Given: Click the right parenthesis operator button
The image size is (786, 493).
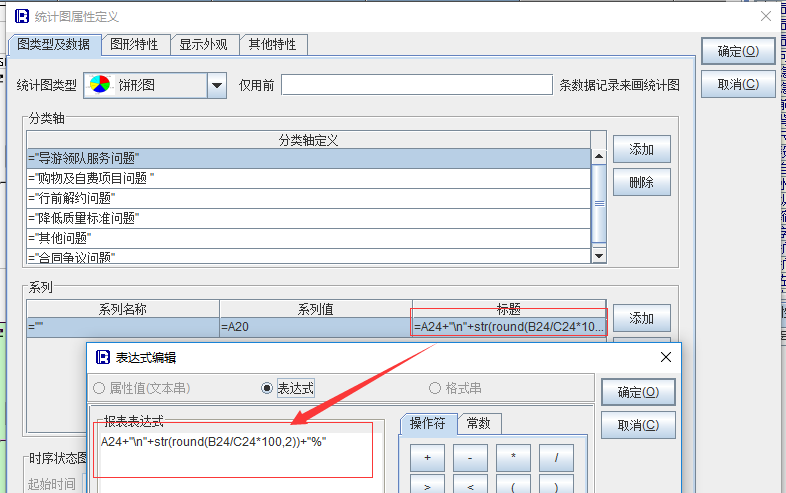Looking at the screenshot, I should tap(556, 484).
